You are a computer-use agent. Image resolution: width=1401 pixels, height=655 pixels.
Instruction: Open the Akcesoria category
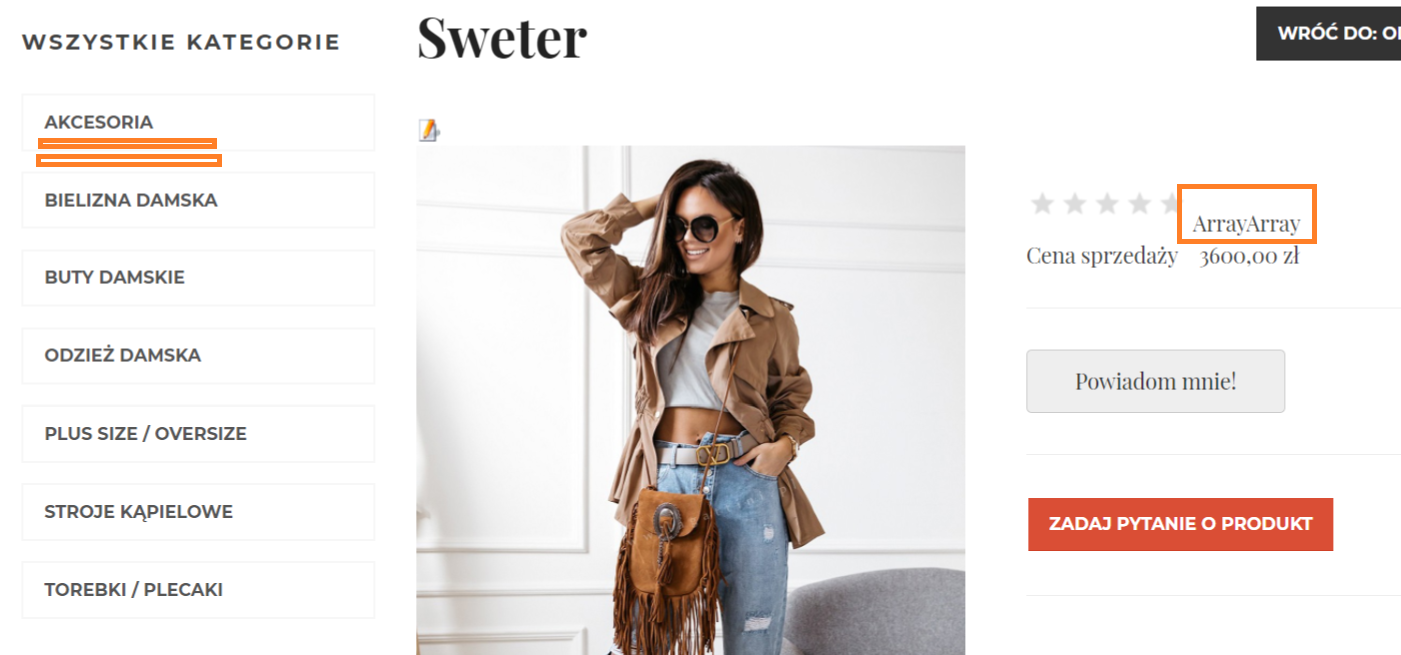pyautogui.click(x=198, y=122)
